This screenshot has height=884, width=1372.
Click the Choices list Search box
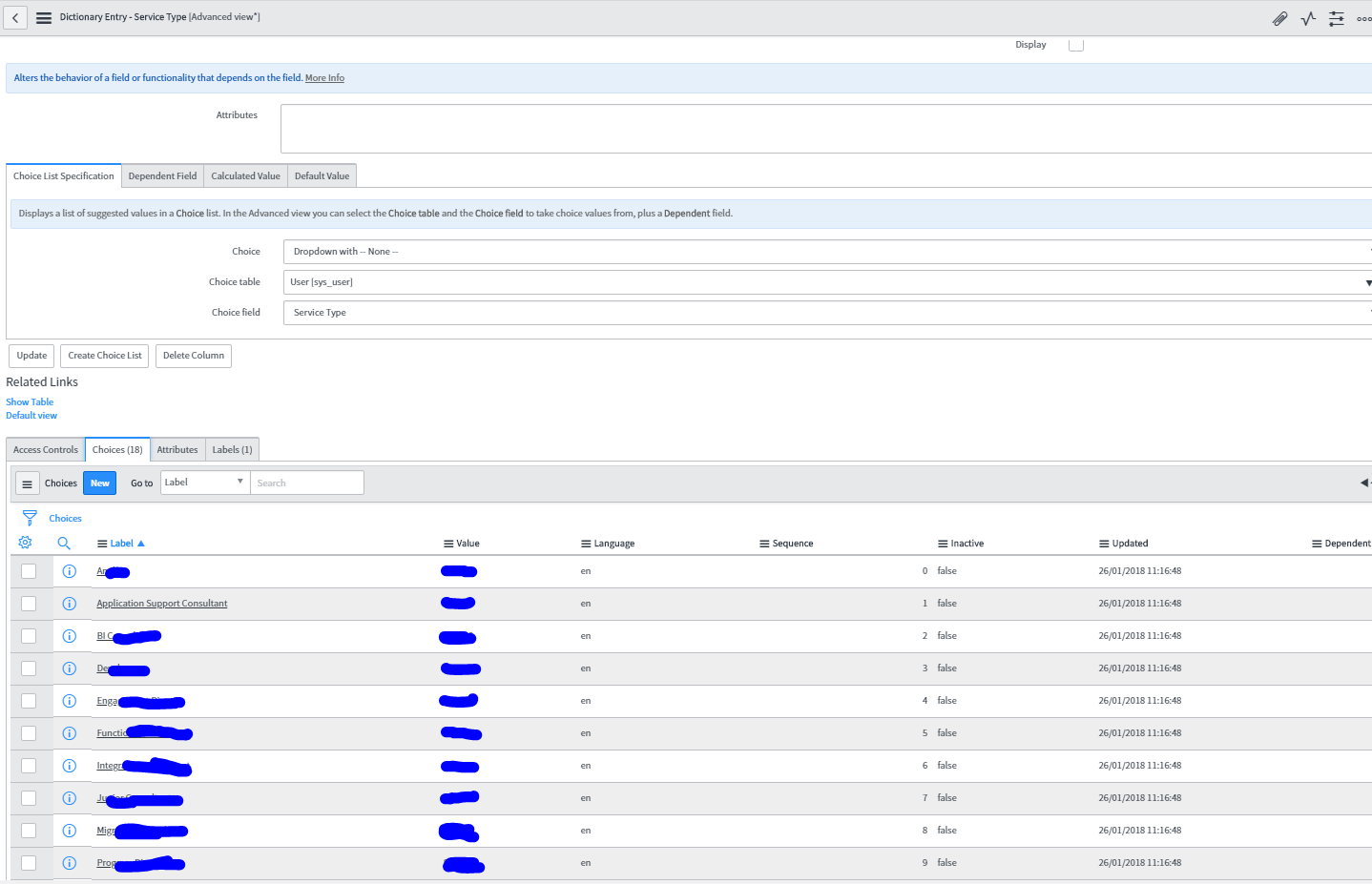coord(307,483)
